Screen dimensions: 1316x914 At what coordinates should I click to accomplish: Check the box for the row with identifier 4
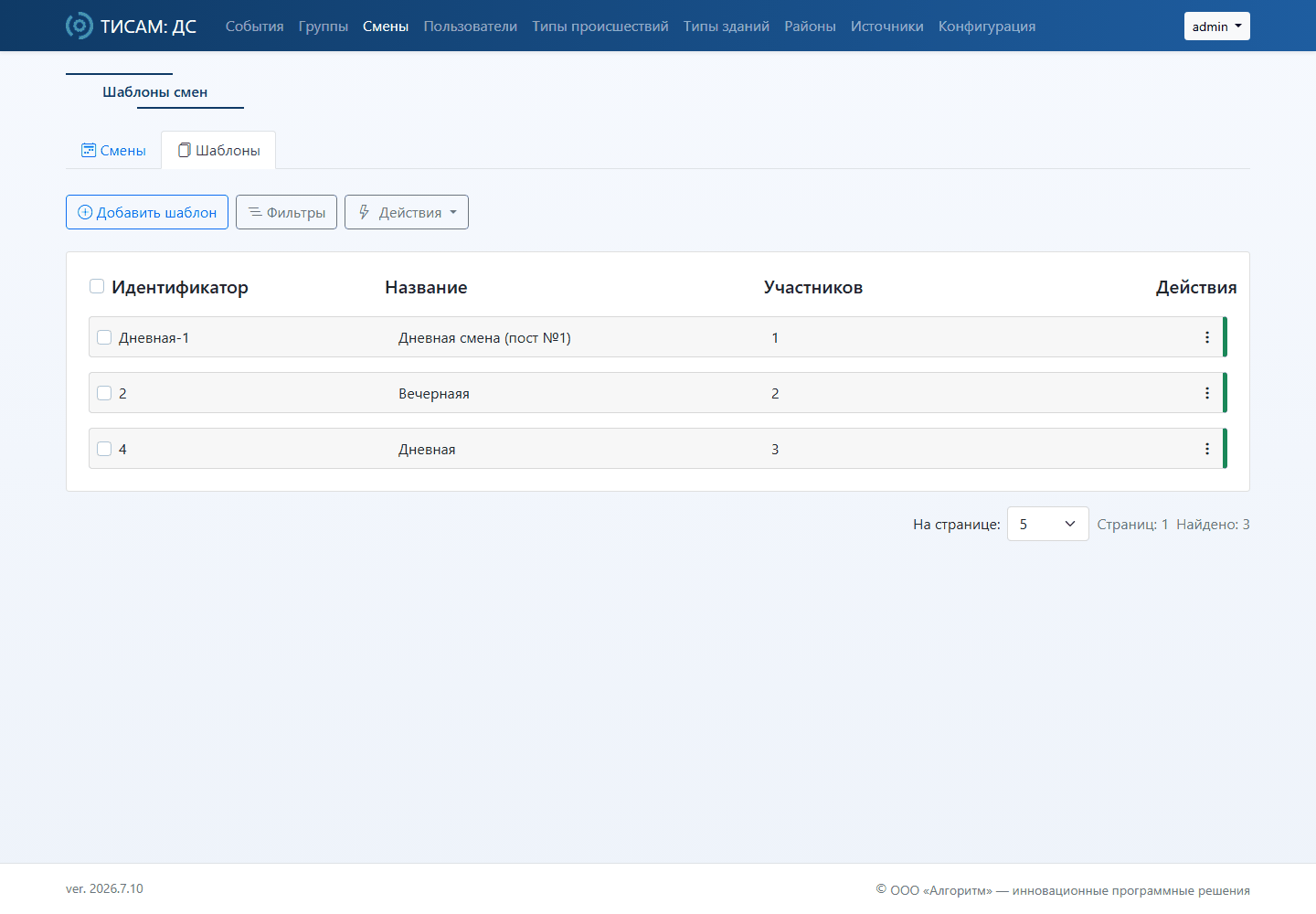pyautogui.click(x=104, y=449)
